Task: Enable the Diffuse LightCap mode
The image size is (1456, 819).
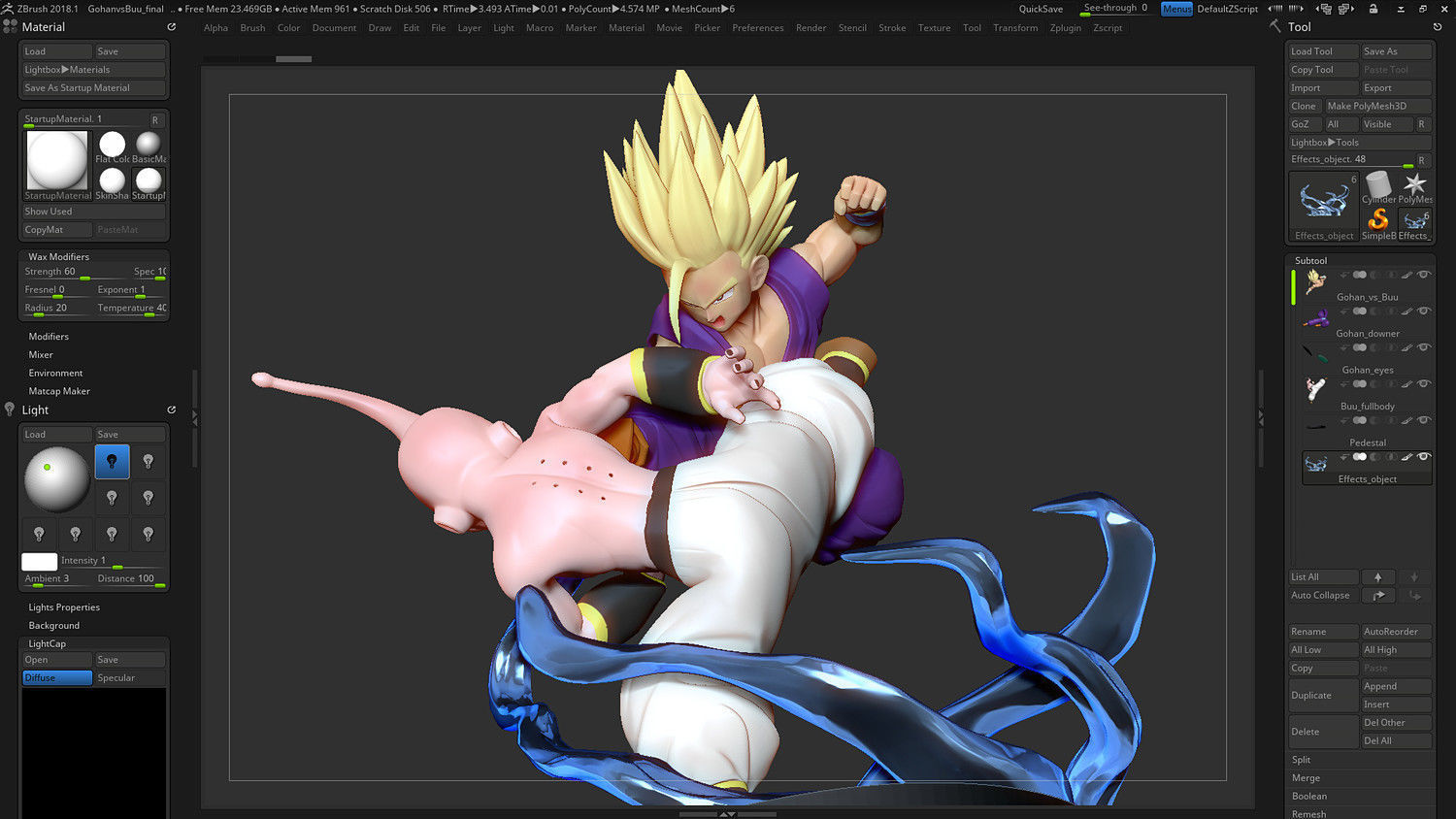Action: (57, 677)
